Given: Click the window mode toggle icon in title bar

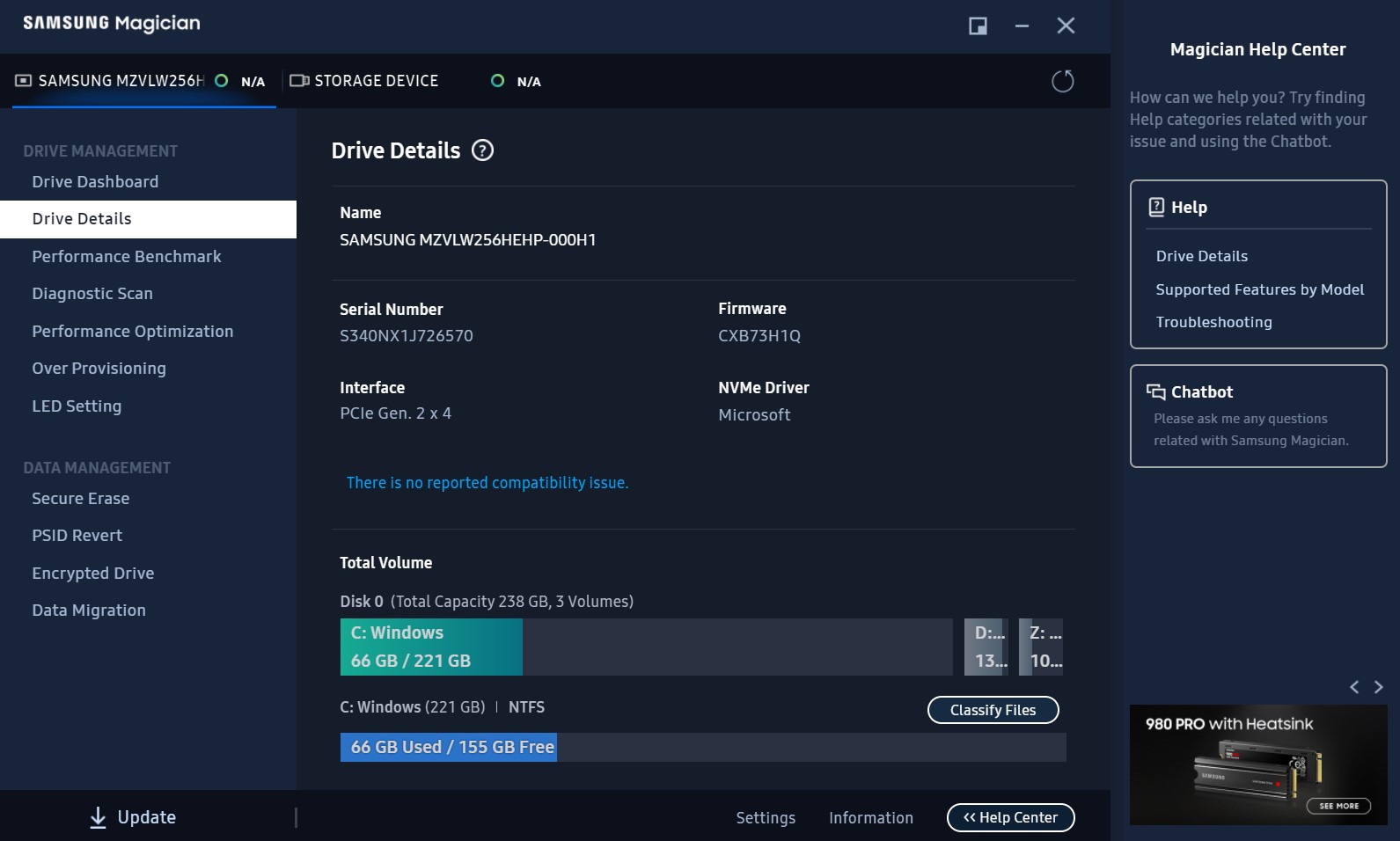Looking at the screenshot, I should [978, 26].
